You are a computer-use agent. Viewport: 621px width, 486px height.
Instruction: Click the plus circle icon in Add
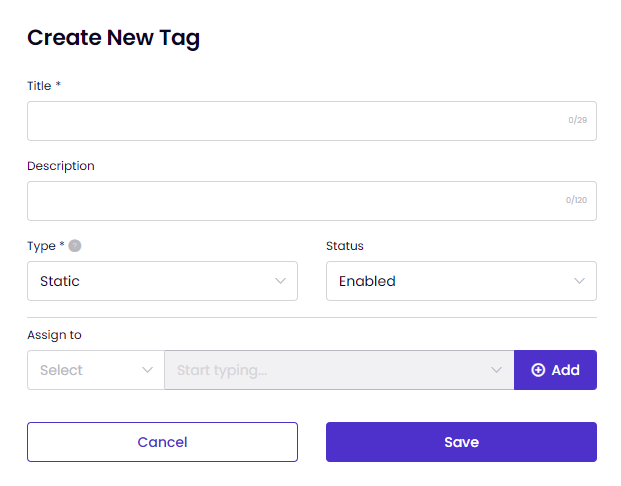click(538, 370)
